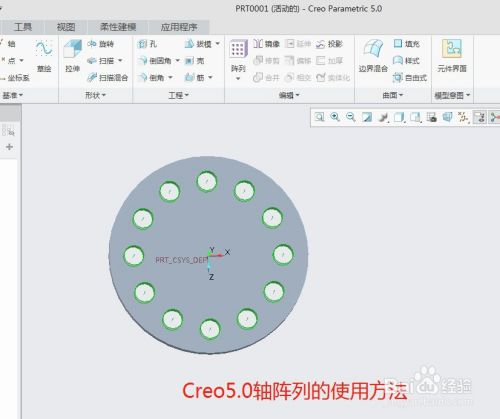Screen dimensions: 500x419
Task: Open the View Manager icon
Action: [432, 117]
